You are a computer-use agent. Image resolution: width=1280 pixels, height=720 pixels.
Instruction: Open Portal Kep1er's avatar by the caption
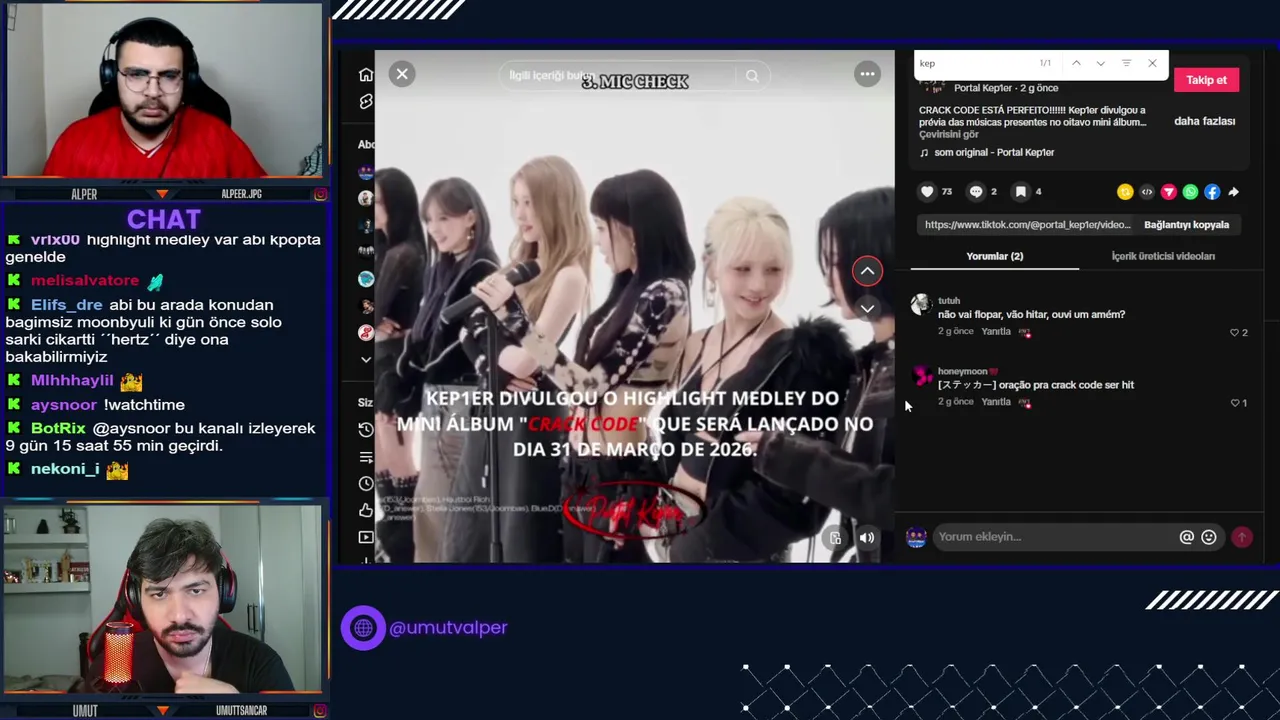[931, 88]
